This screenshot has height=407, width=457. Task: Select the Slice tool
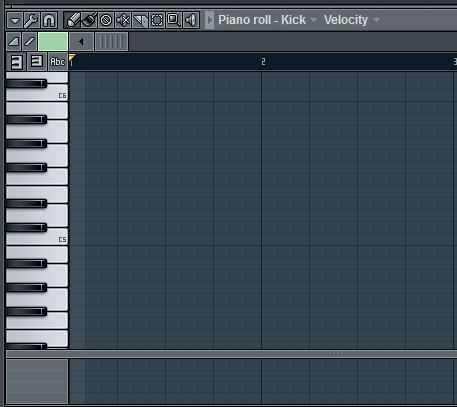pyautogui.click(x=140, y=21)
